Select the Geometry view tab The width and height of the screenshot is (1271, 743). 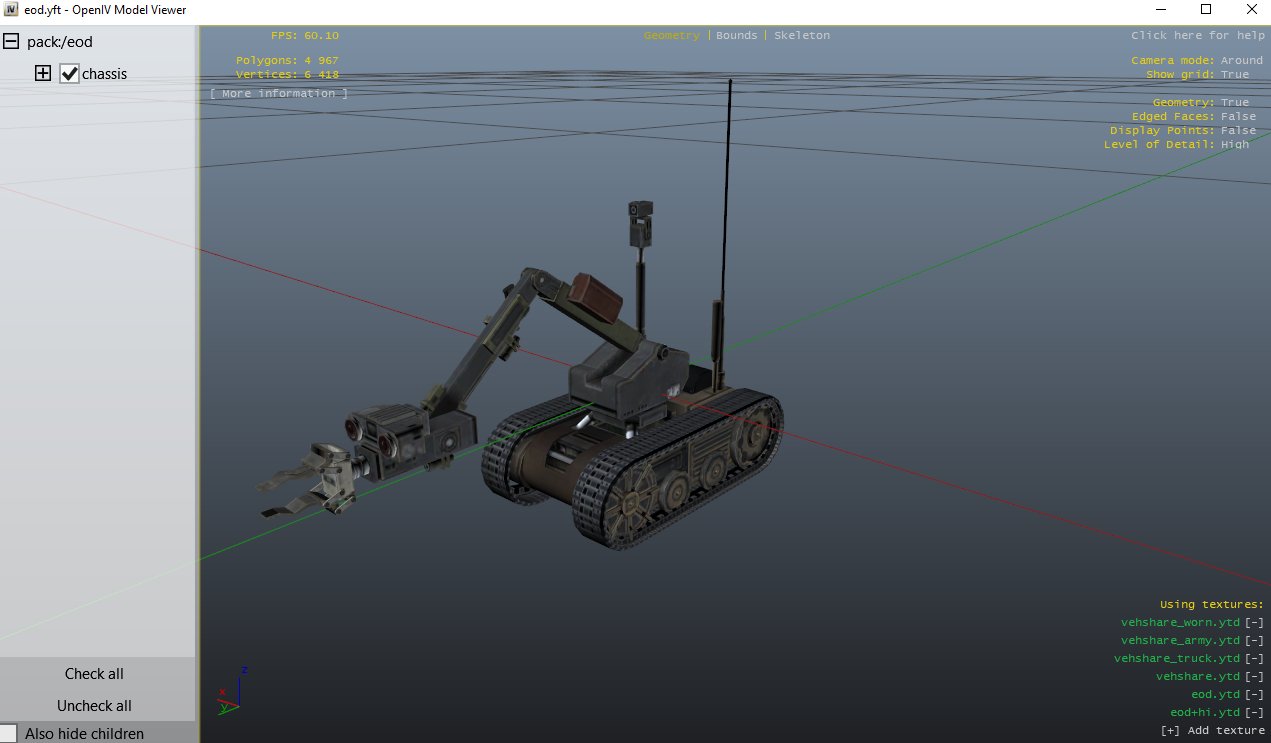tap(672, 35)
